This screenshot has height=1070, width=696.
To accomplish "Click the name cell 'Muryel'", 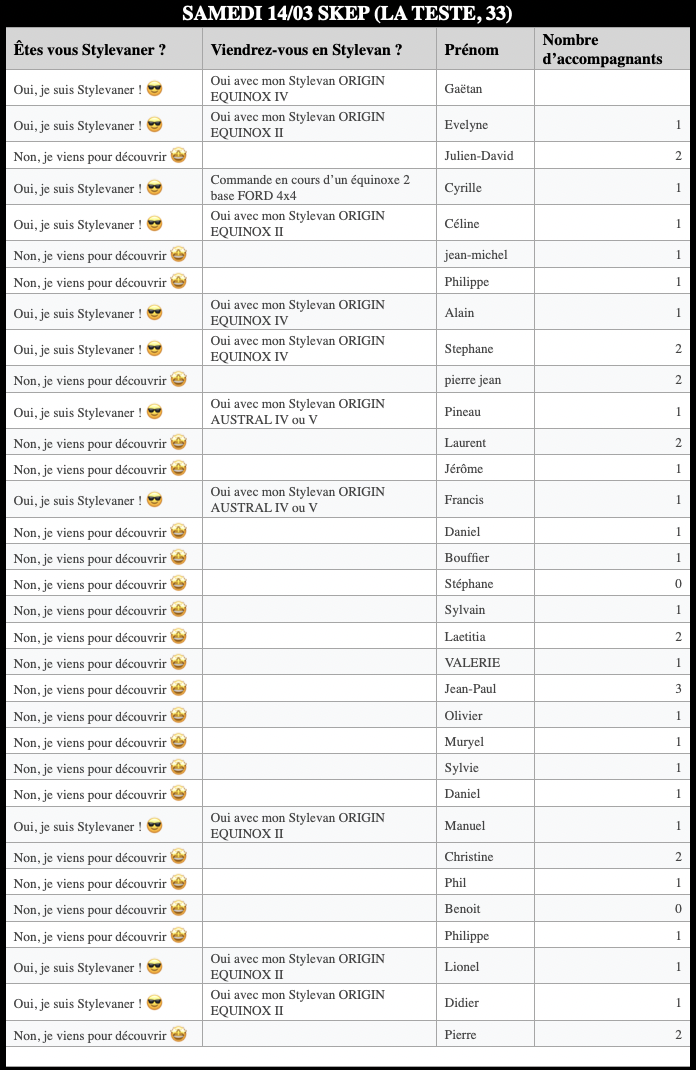I will pos(464,741).
